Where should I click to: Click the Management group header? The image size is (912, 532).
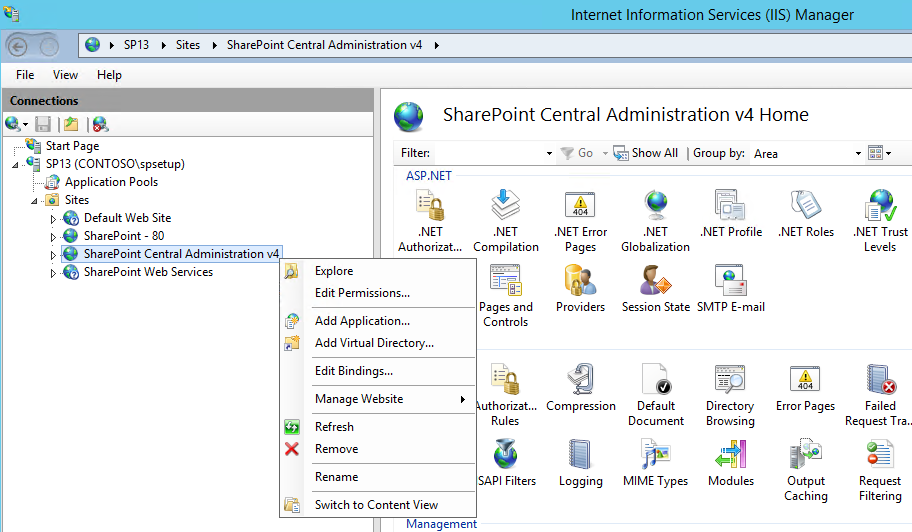pyautogui.click(x=441, y=524)
